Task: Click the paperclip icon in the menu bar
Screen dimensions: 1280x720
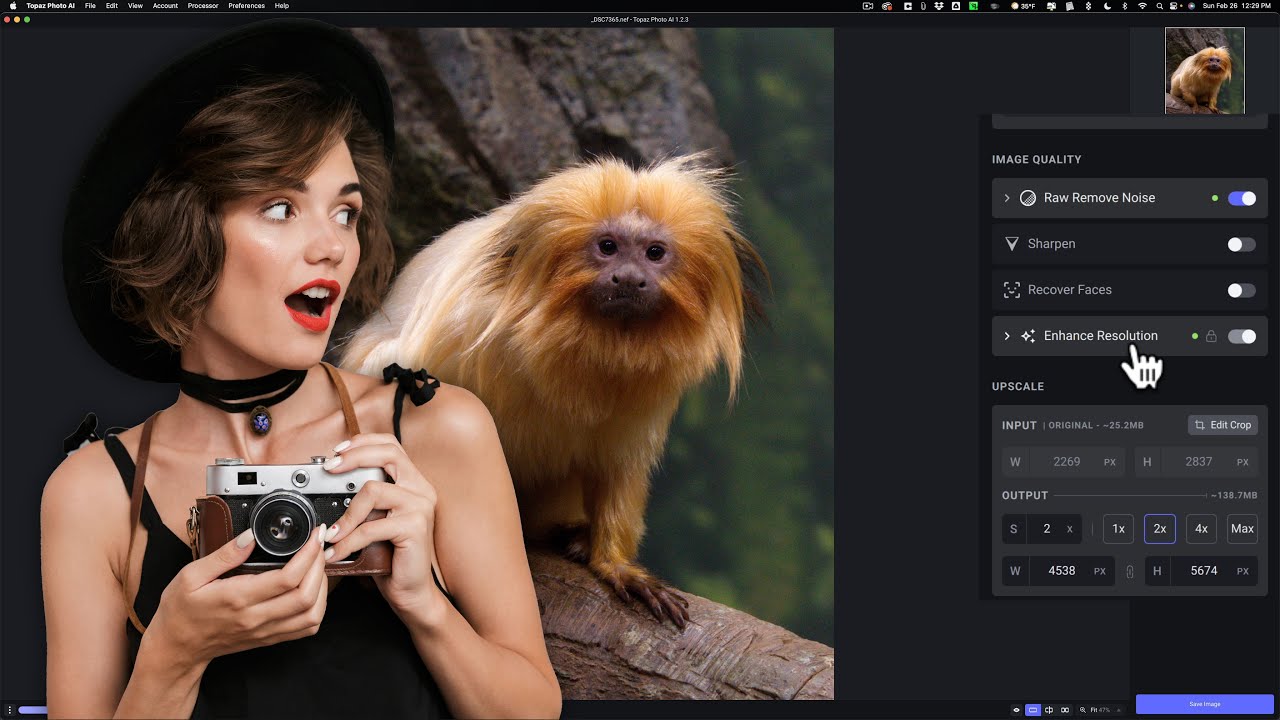Action: tap(923, 6)
